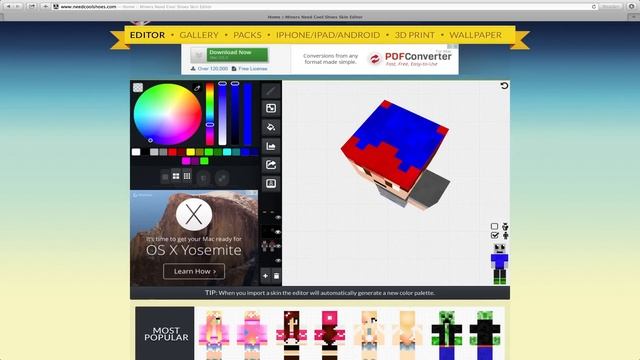This screenshot has height=360, width=640.
Task: Open the IPHONE/IPAD/ANDROID tab
Action: click(328, 35)
